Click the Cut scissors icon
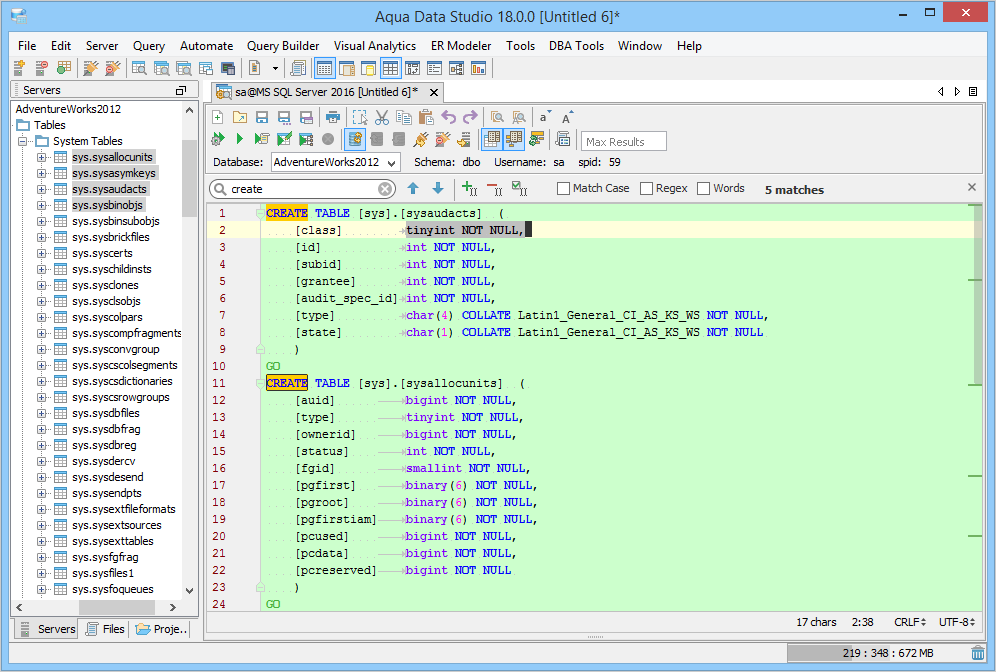996x672 pixels. (x=381, y=117)
